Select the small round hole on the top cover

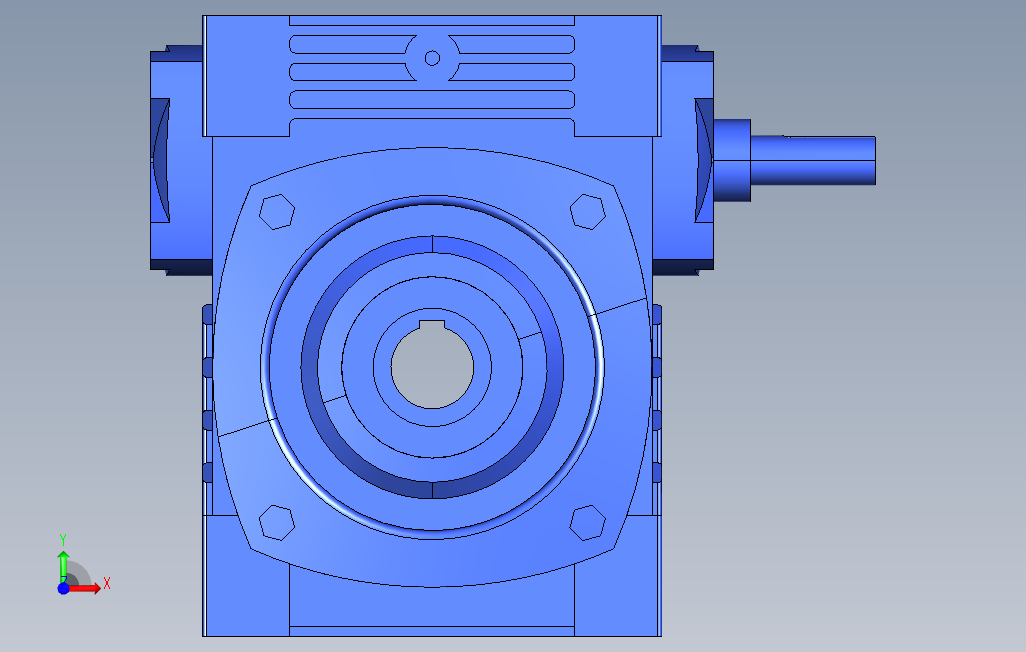pyautogui.click(x=432, y=58)
